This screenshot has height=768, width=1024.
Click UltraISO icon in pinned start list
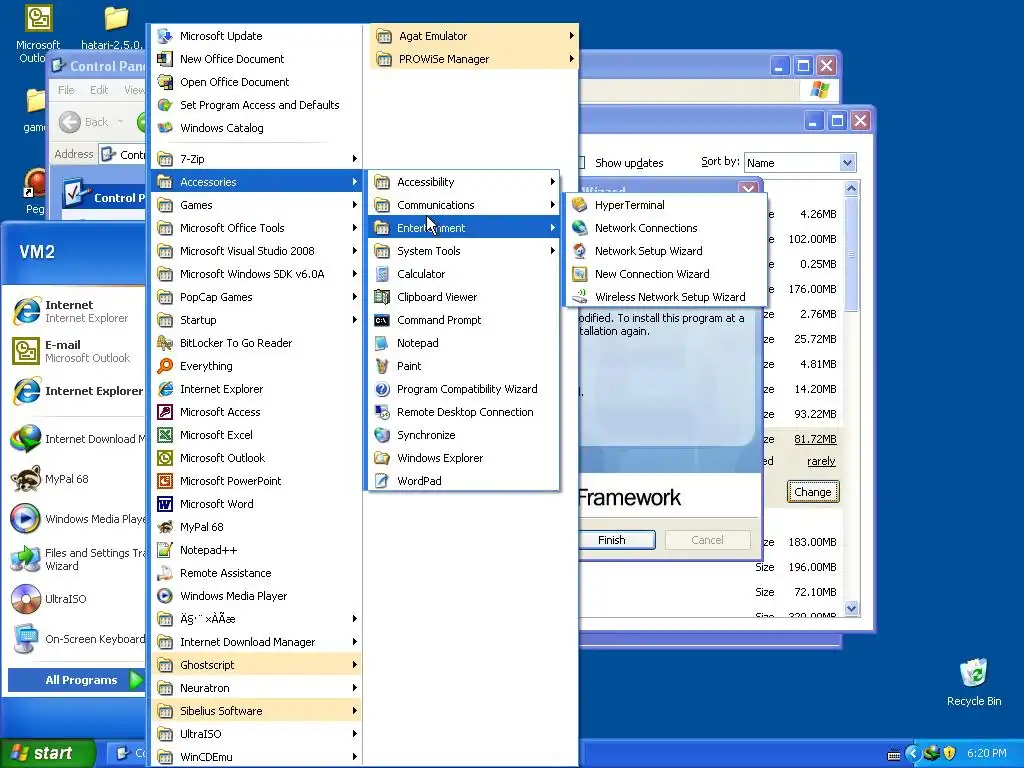click(26, 599)
